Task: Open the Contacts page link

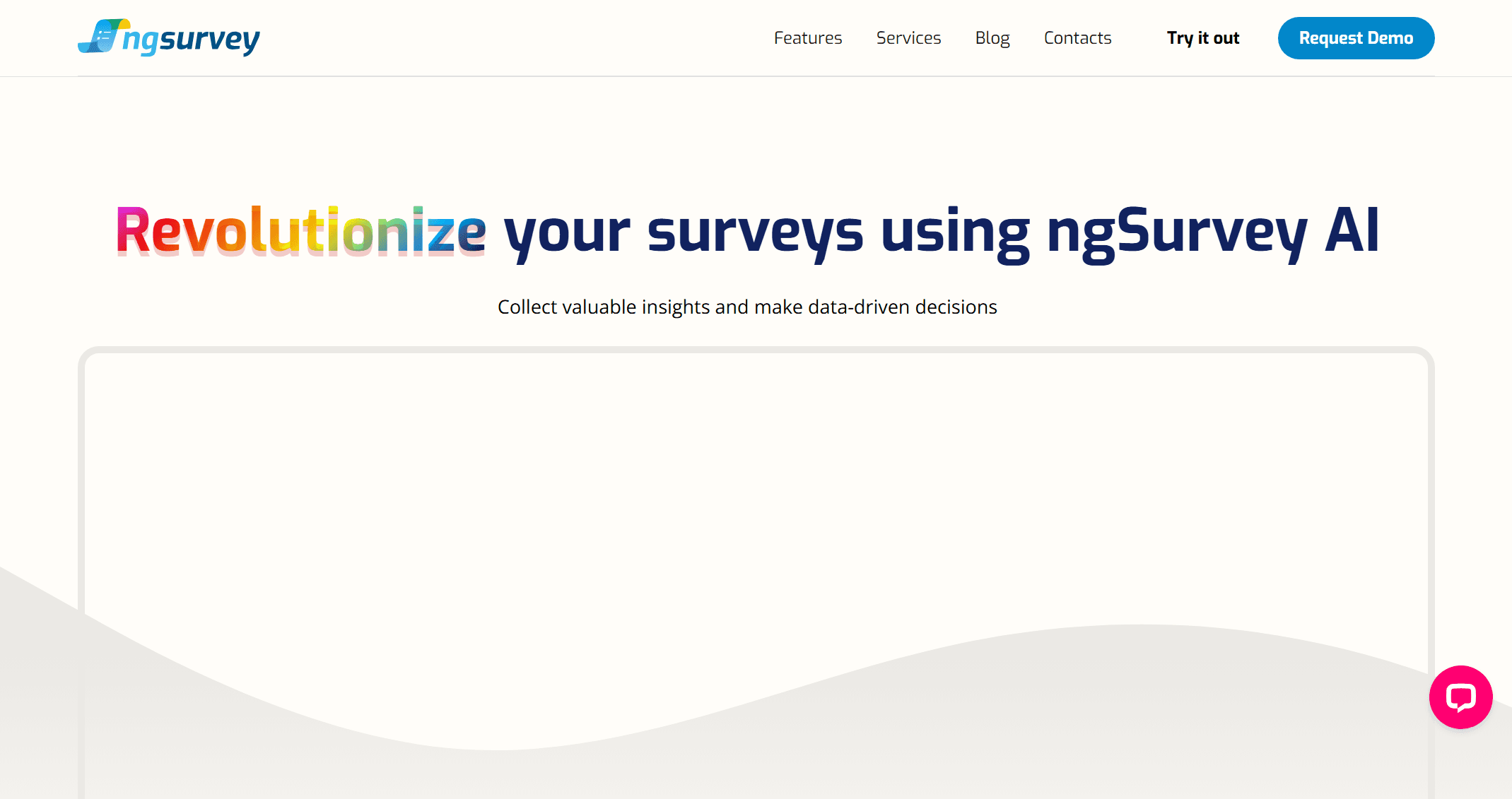Action: [1077, 38]
